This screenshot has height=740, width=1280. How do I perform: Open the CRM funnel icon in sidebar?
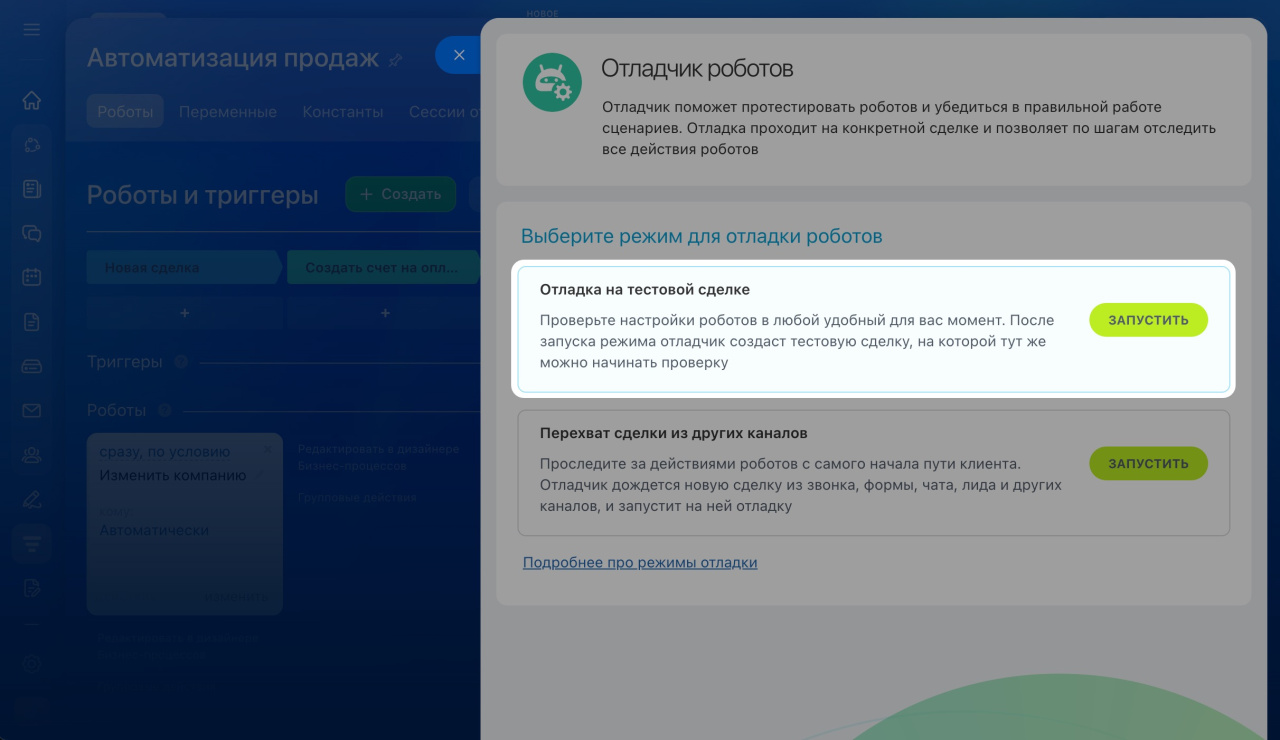pos(32,543)
